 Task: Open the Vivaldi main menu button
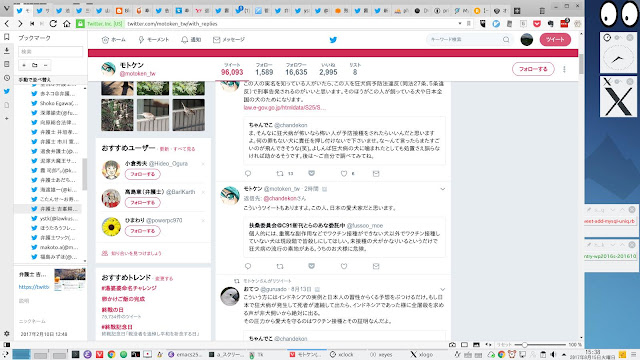7,8
